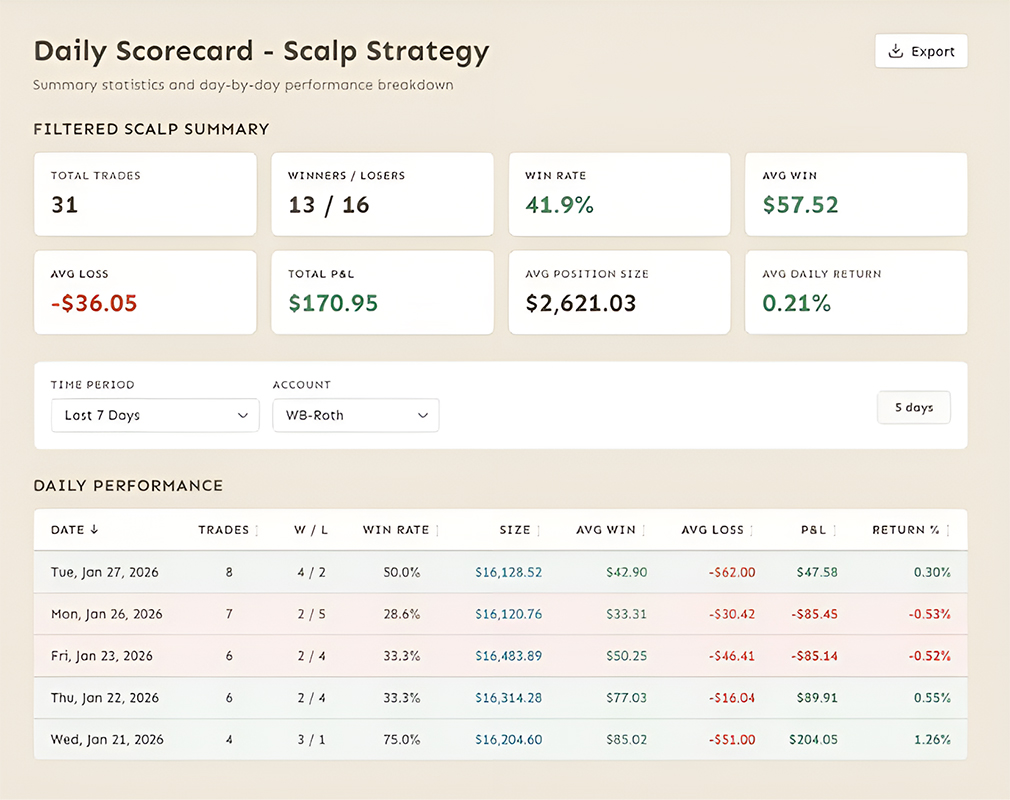Screen dimensions: 1010x800
Task: Click the Return % column sort icon
Action: (950, 530)
